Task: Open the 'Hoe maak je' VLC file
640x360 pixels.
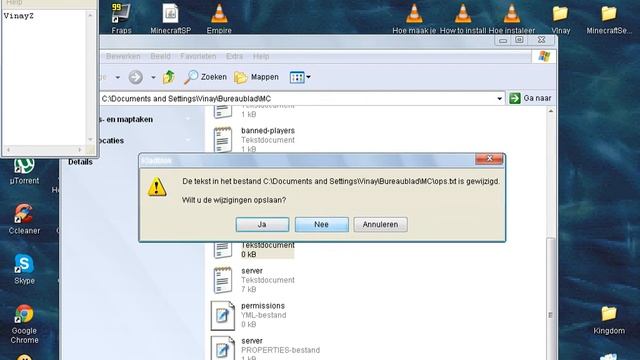Action: point(414,18)
